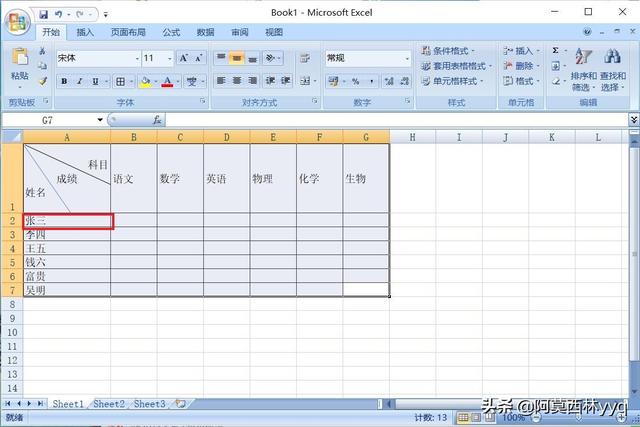Toggle Underline formatting
The height and width of the screenshot is (427, 640).
(x=95, y=81)
